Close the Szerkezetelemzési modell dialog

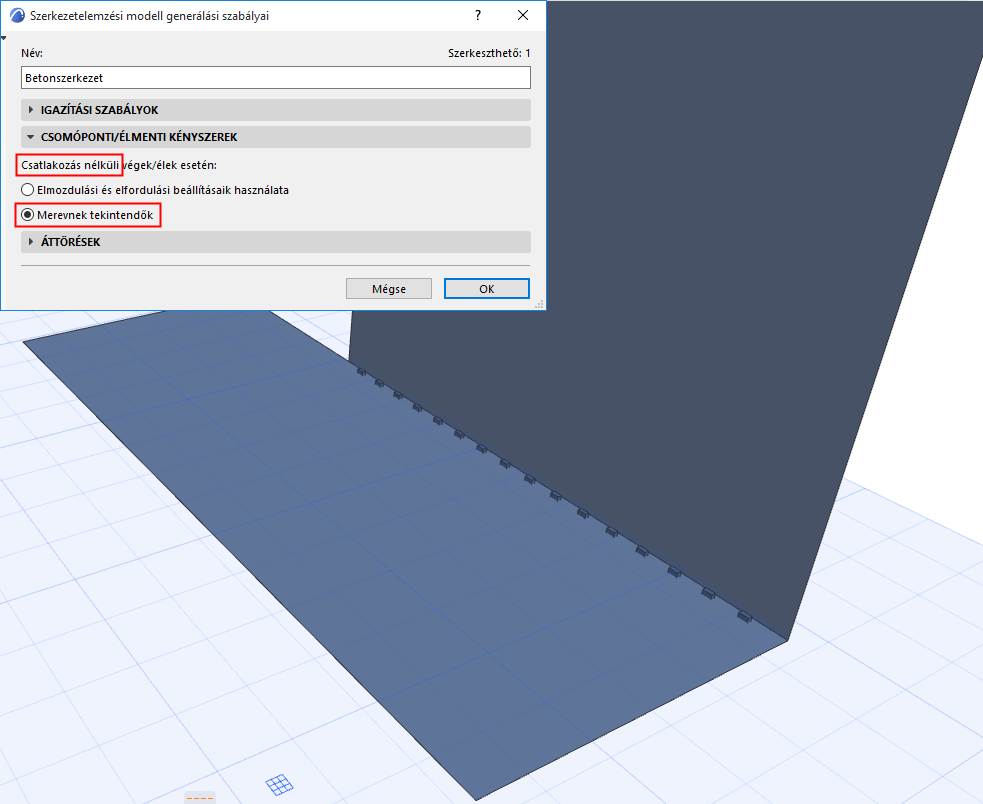click(523, 16)
